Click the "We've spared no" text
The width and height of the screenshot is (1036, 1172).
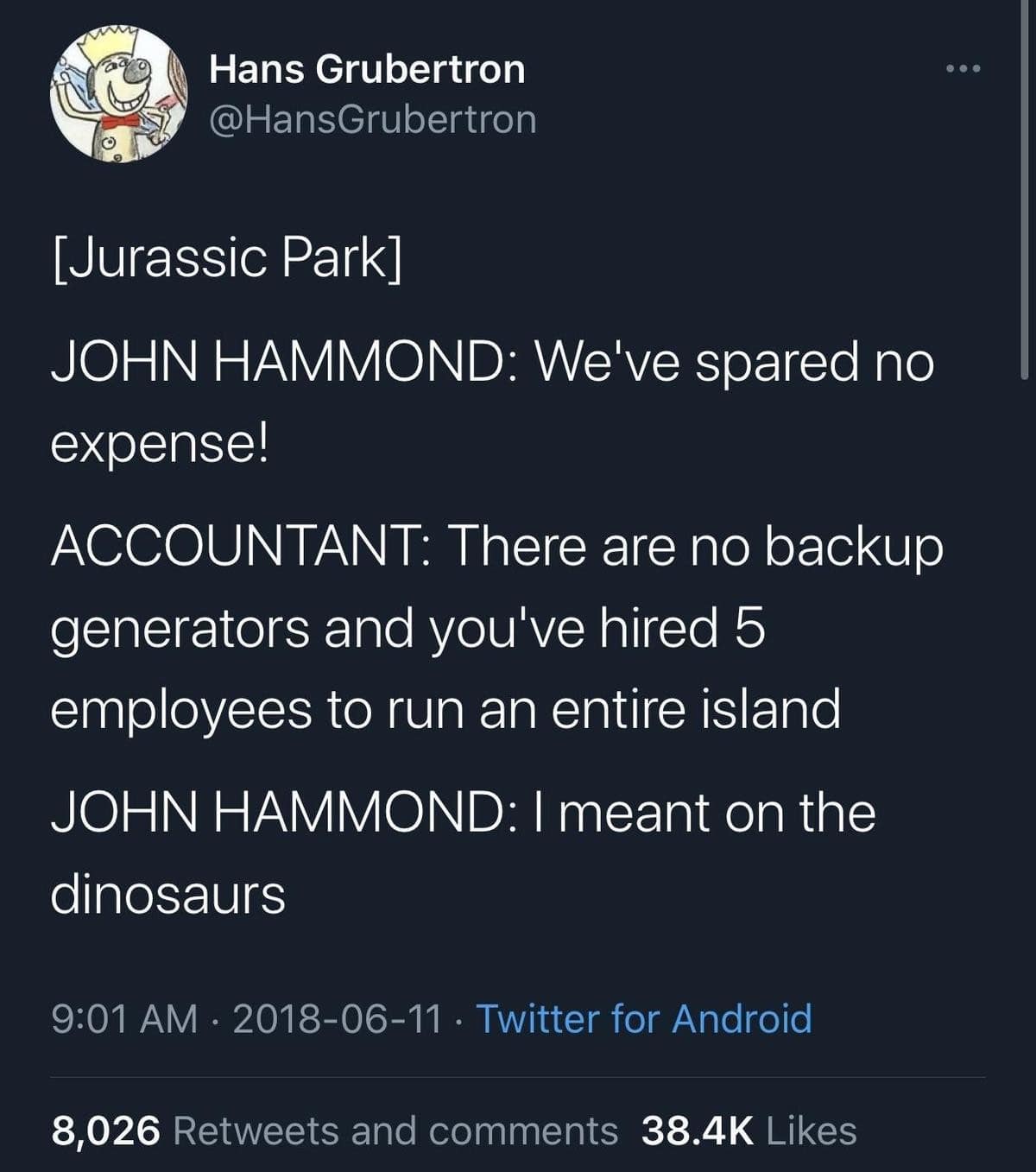(734, 361)
